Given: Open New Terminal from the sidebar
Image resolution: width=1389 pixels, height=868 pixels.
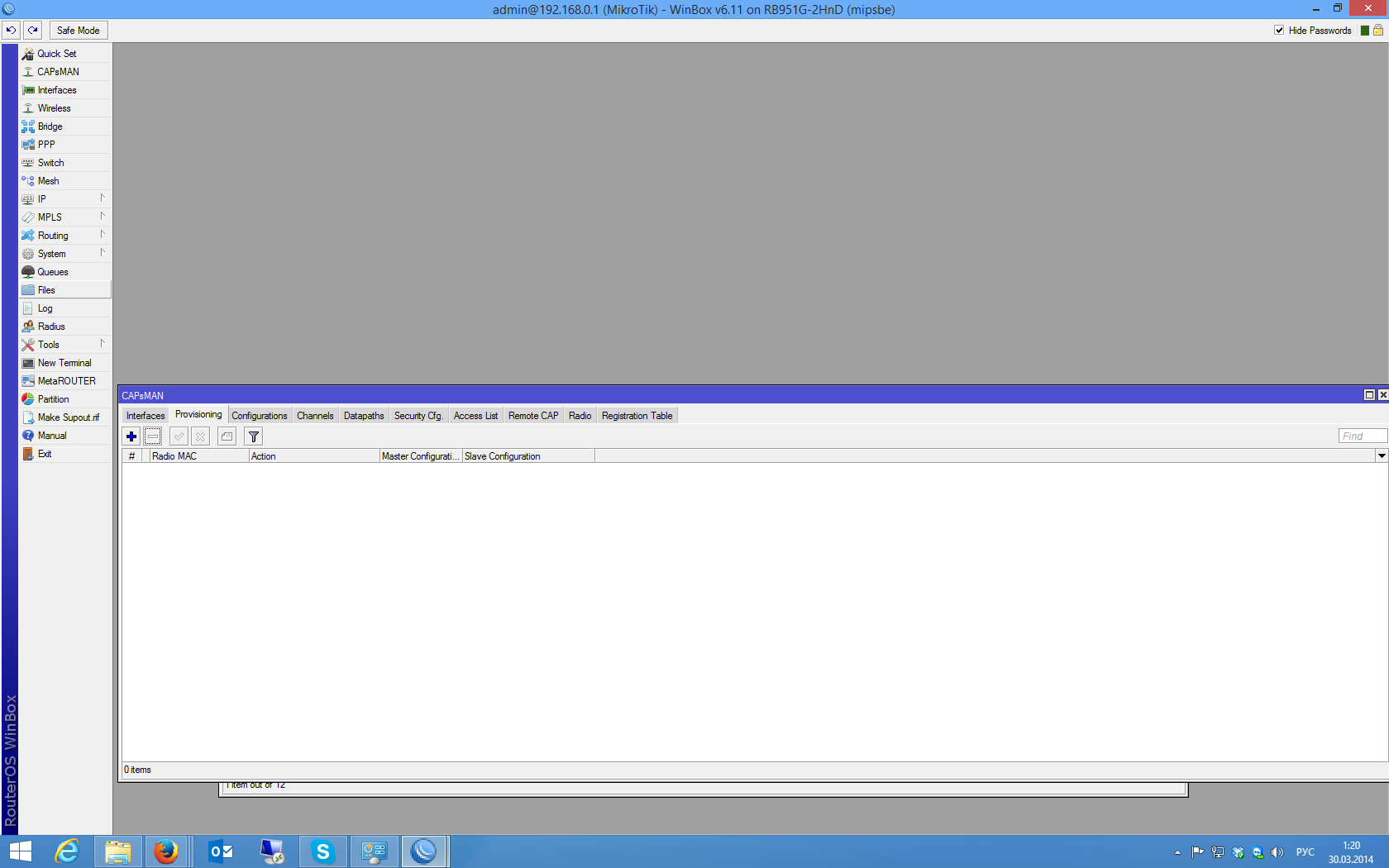Looking at the screenshot, I should (x=64, y=363).
